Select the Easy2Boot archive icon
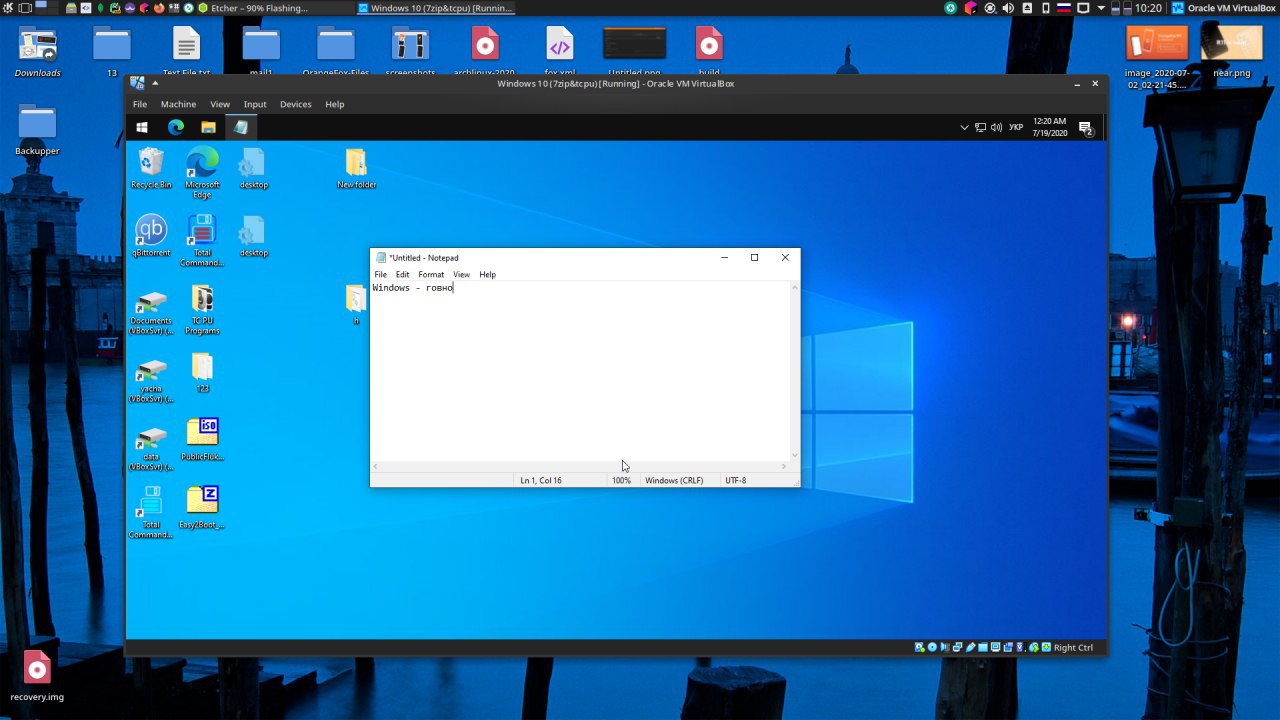 coord(202,507)
